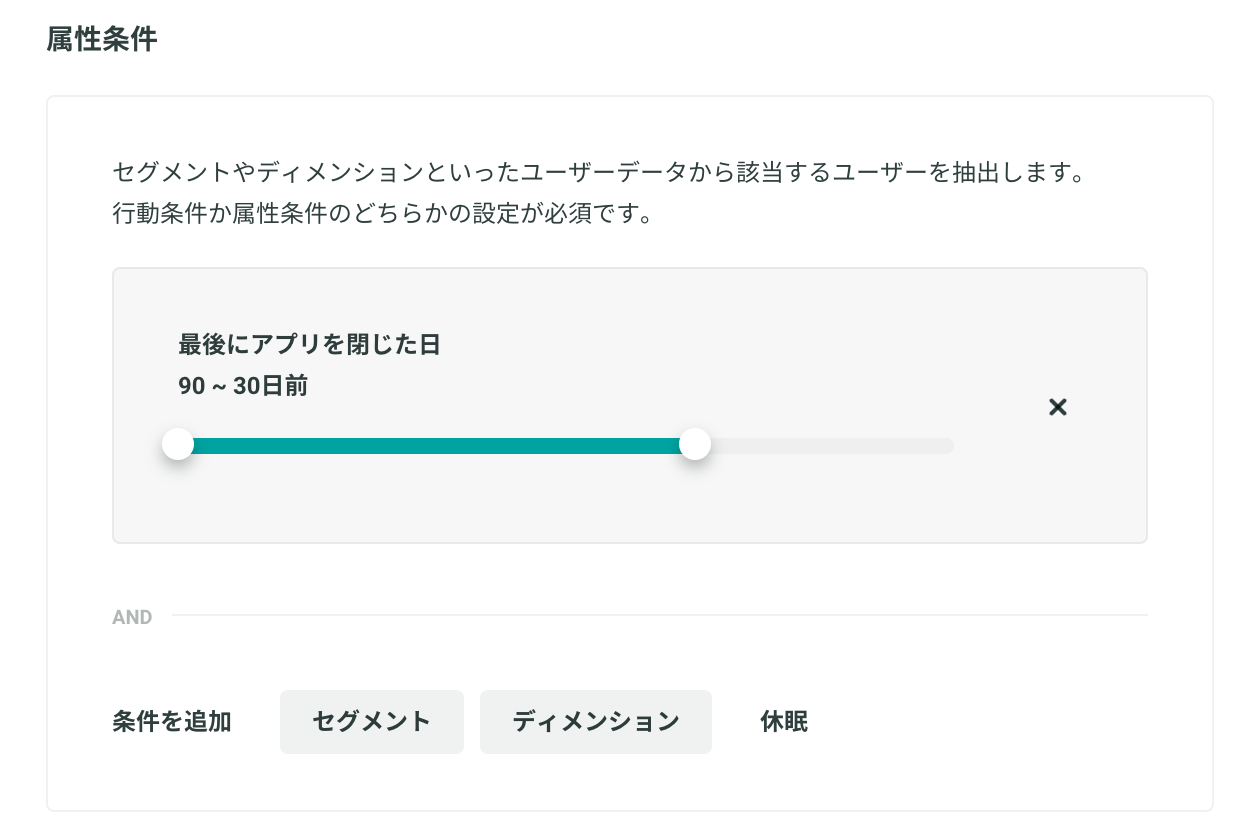Image resolution: width=1256 pixels, height=838 pixels.
Task: Add a セグメント condition
Action: tap(372, 722)
